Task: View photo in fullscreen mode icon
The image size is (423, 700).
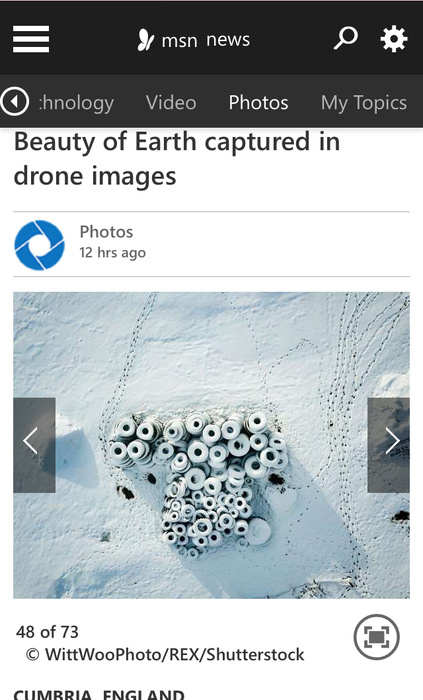Action: click(377, 637)
